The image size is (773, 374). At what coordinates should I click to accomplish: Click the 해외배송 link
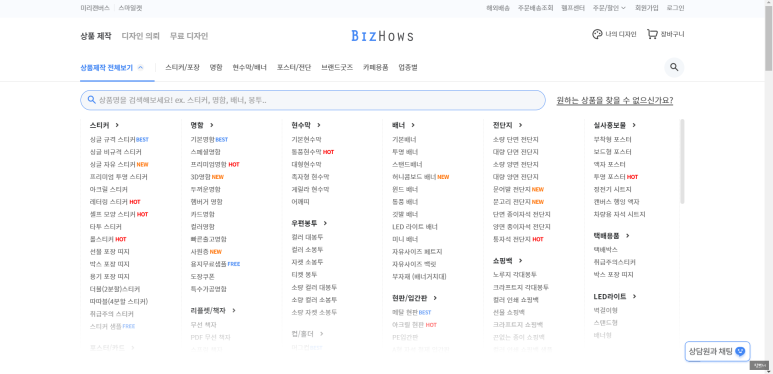click(x=498, y=8)
